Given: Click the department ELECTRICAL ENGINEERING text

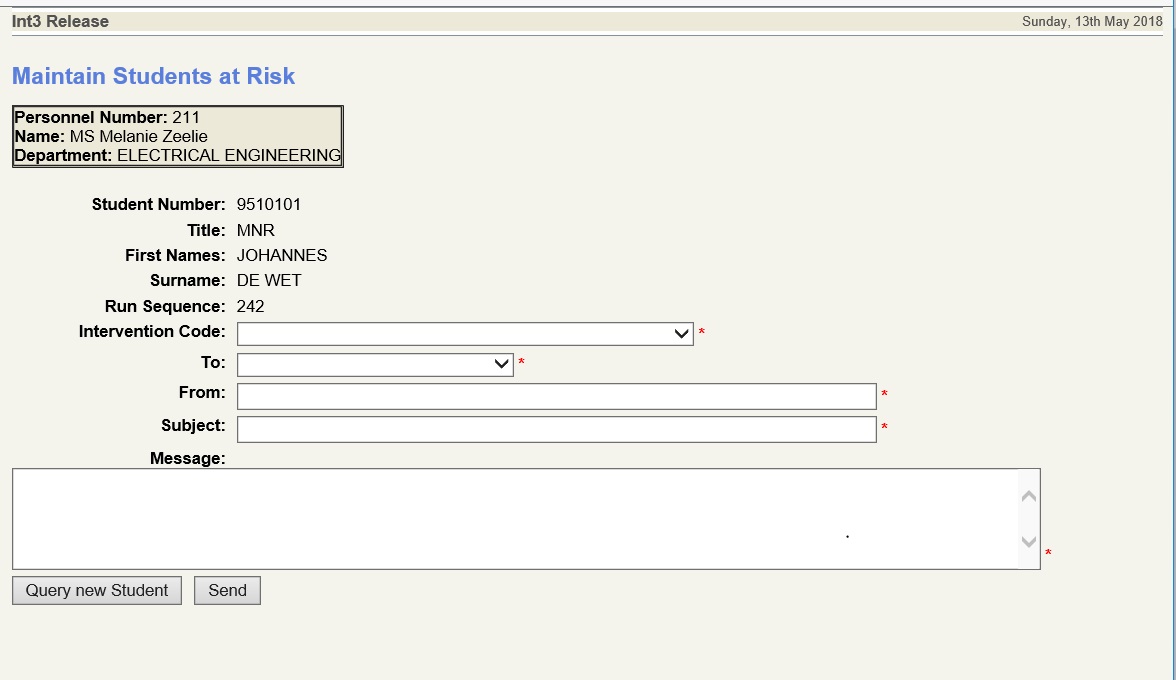Looking at the screenshot, I should coord(228,156).
